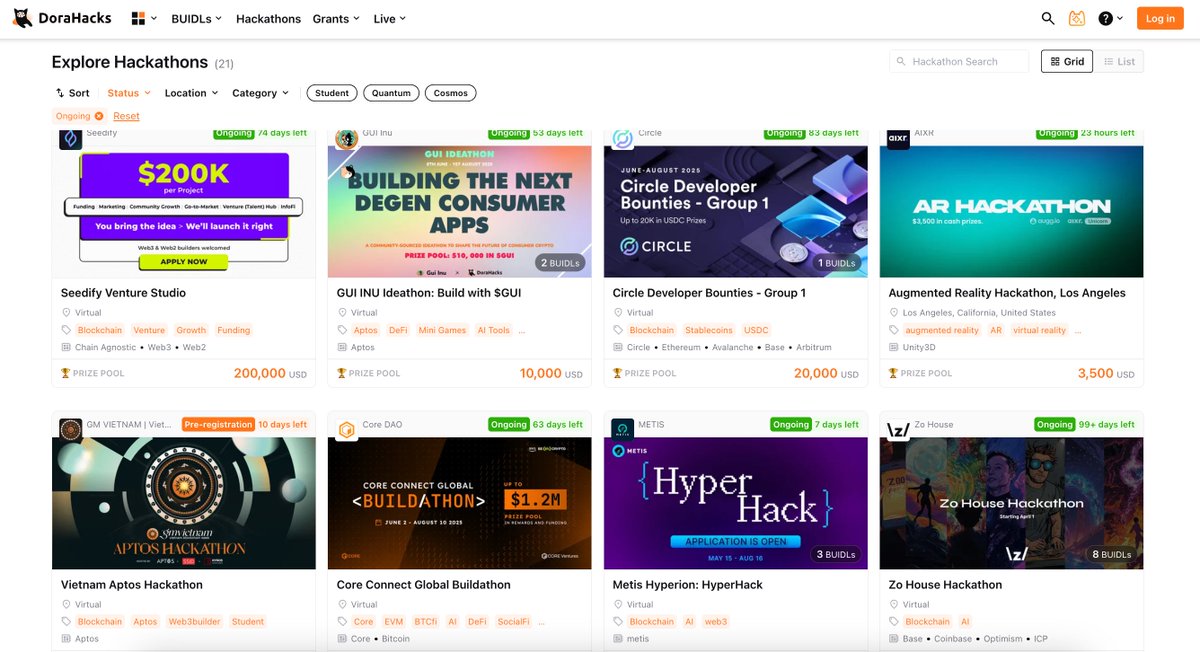This screenshot has width=1200, height=652.
Task: Open Vietnam Aptos Hackathon title
Action: [132, 585]
